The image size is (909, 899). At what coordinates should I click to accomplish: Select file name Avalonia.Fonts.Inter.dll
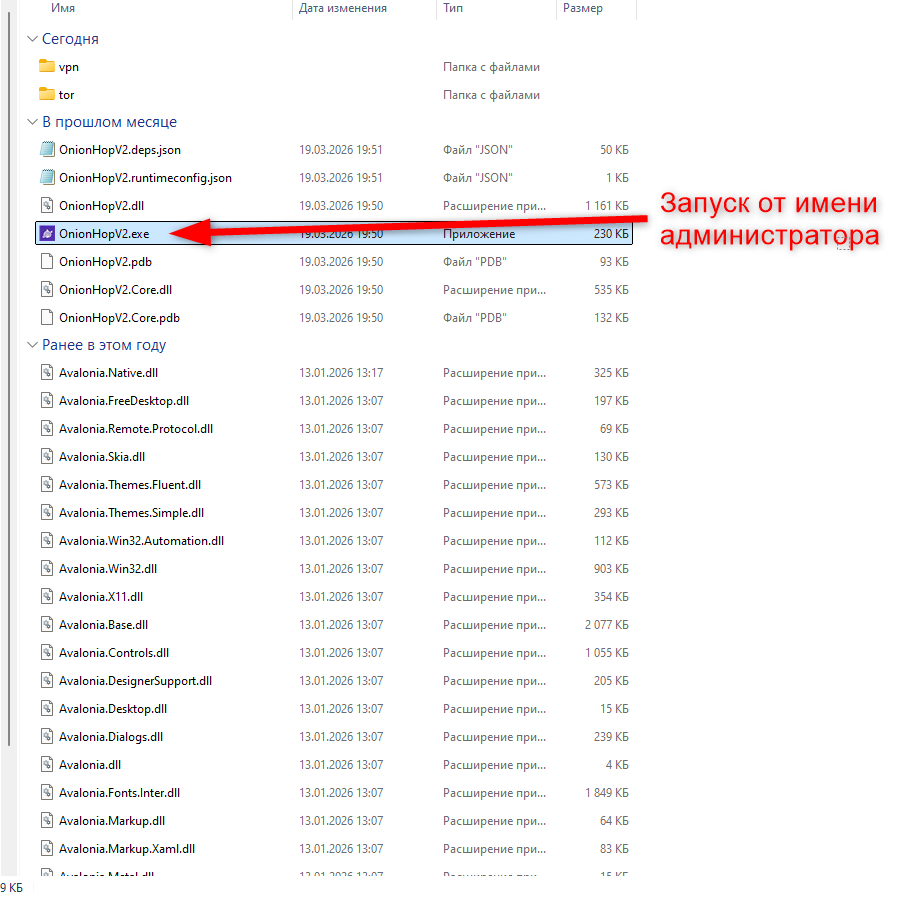[119, 792]
